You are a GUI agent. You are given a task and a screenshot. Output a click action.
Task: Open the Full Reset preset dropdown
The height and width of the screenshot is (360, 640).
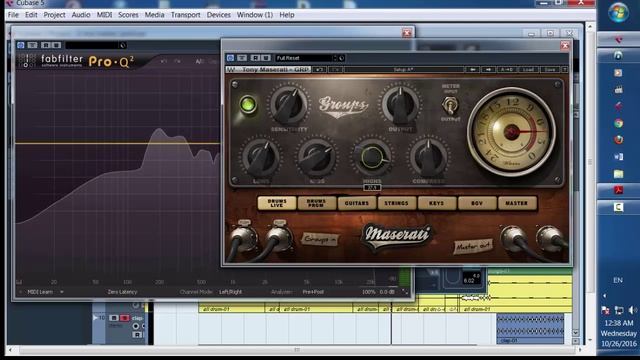[x=305, y=58]
